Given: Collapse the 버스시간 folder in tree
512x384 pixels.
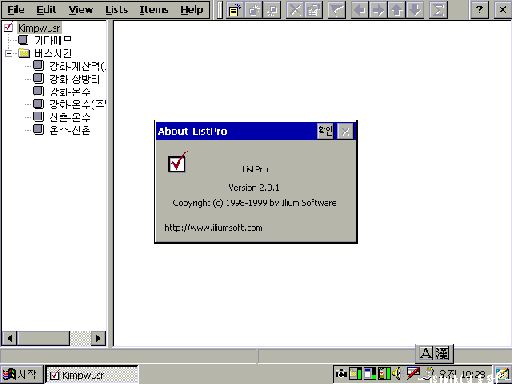Looking at the screenshot, I should point(9,53).
